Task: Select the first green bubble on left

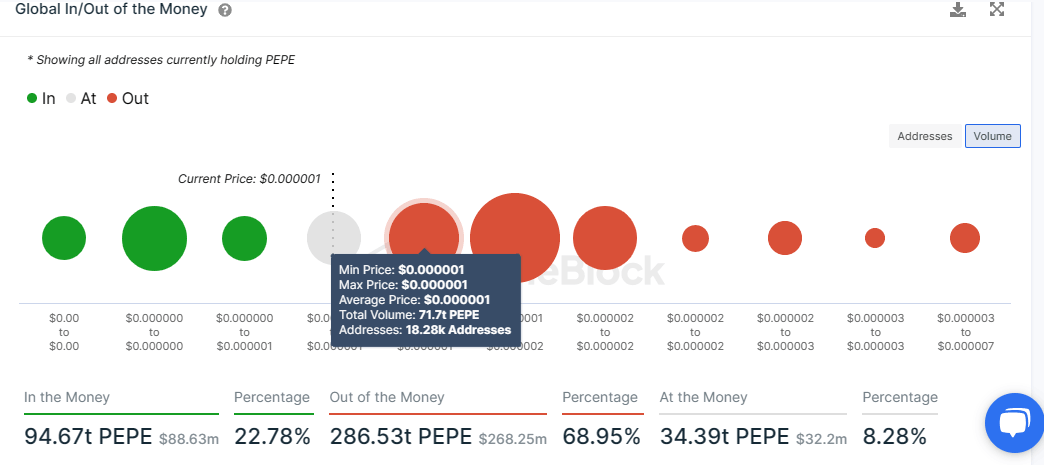Action: pyautogui.click(x=64, y=238)
